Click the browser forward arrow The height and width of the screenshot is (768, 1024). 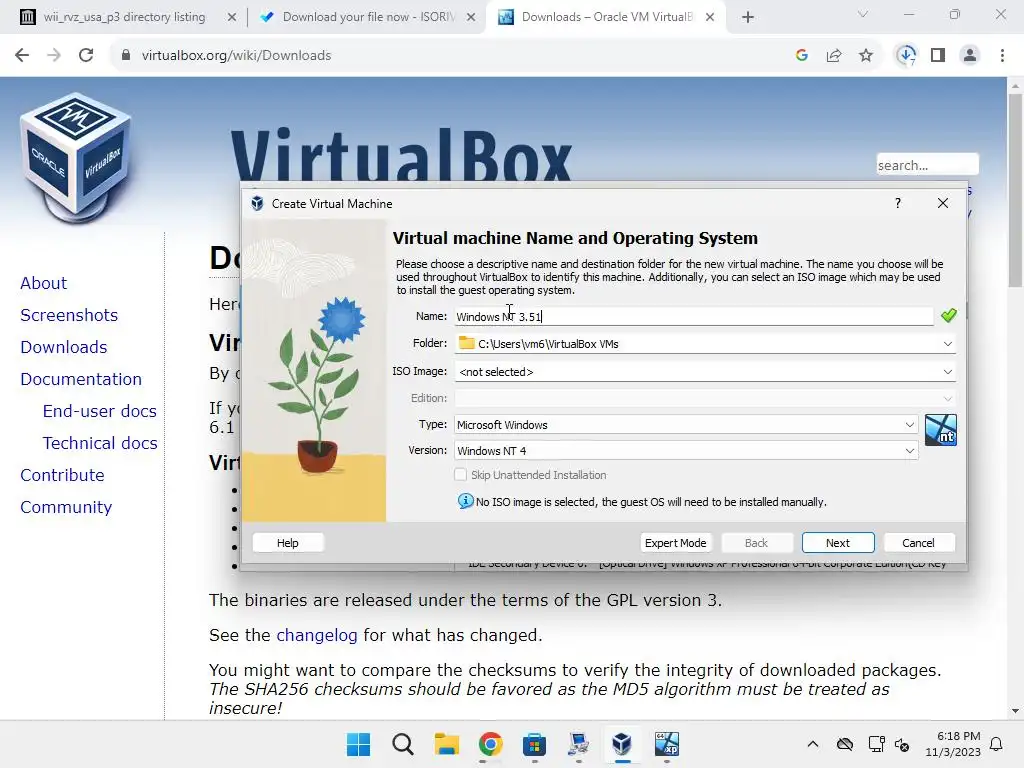tap(54, 56)
